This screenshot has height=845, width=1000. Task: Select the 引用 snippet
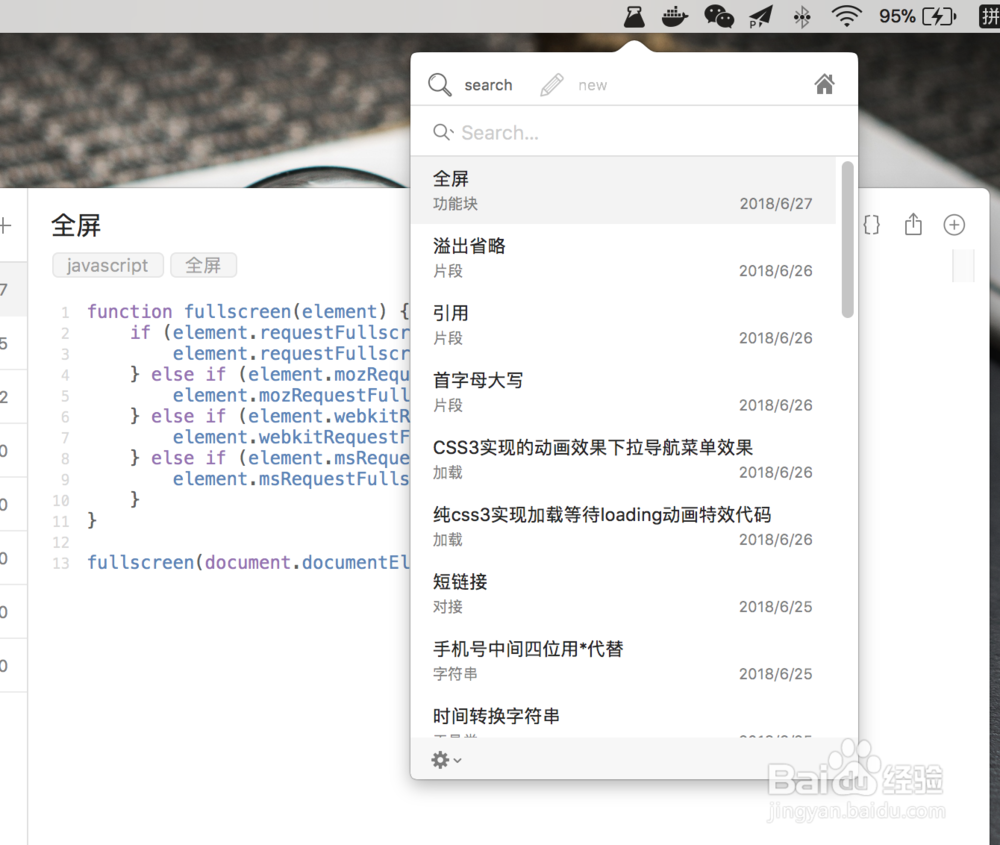click(x=623, y=325)
